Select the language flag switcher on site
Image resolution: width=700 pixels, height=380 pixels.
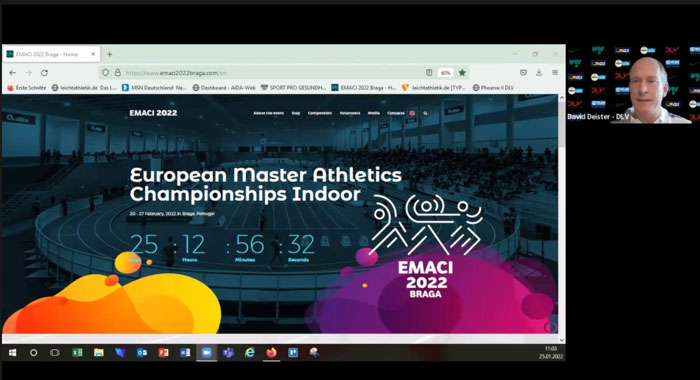click(x=412, y=113)
